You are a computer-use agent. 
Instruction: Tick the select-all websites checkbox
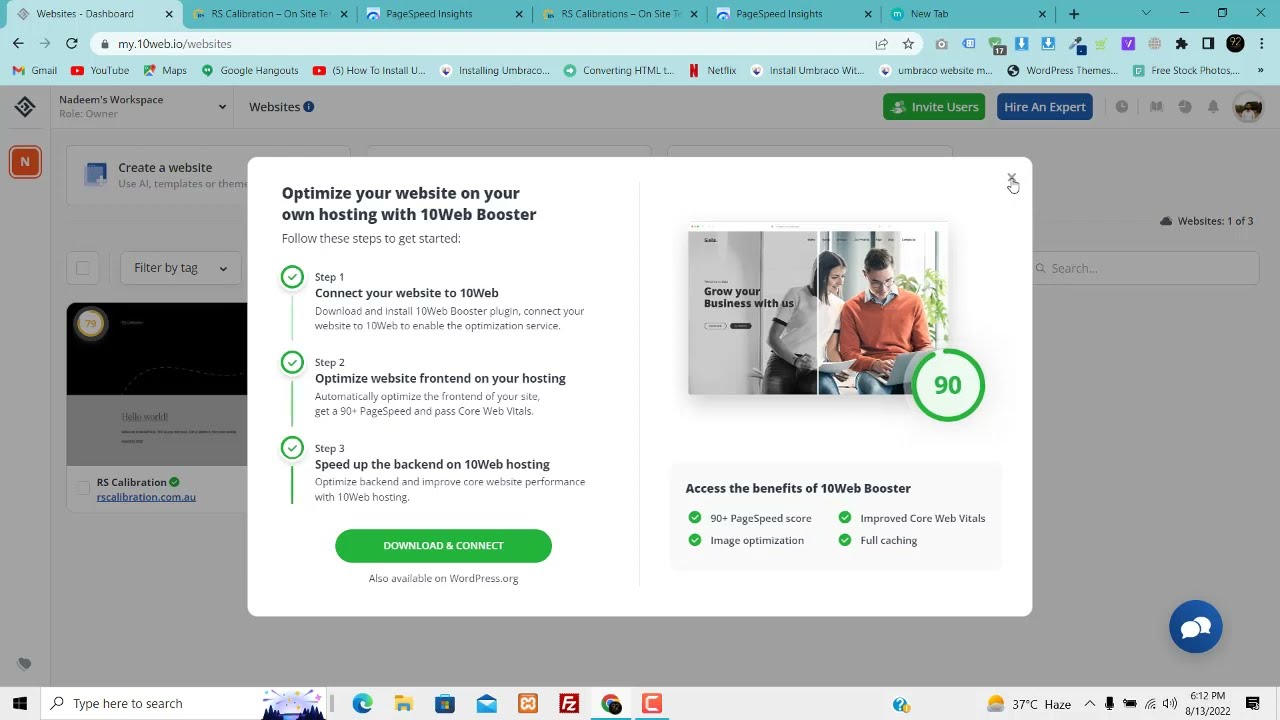[83, 268]
